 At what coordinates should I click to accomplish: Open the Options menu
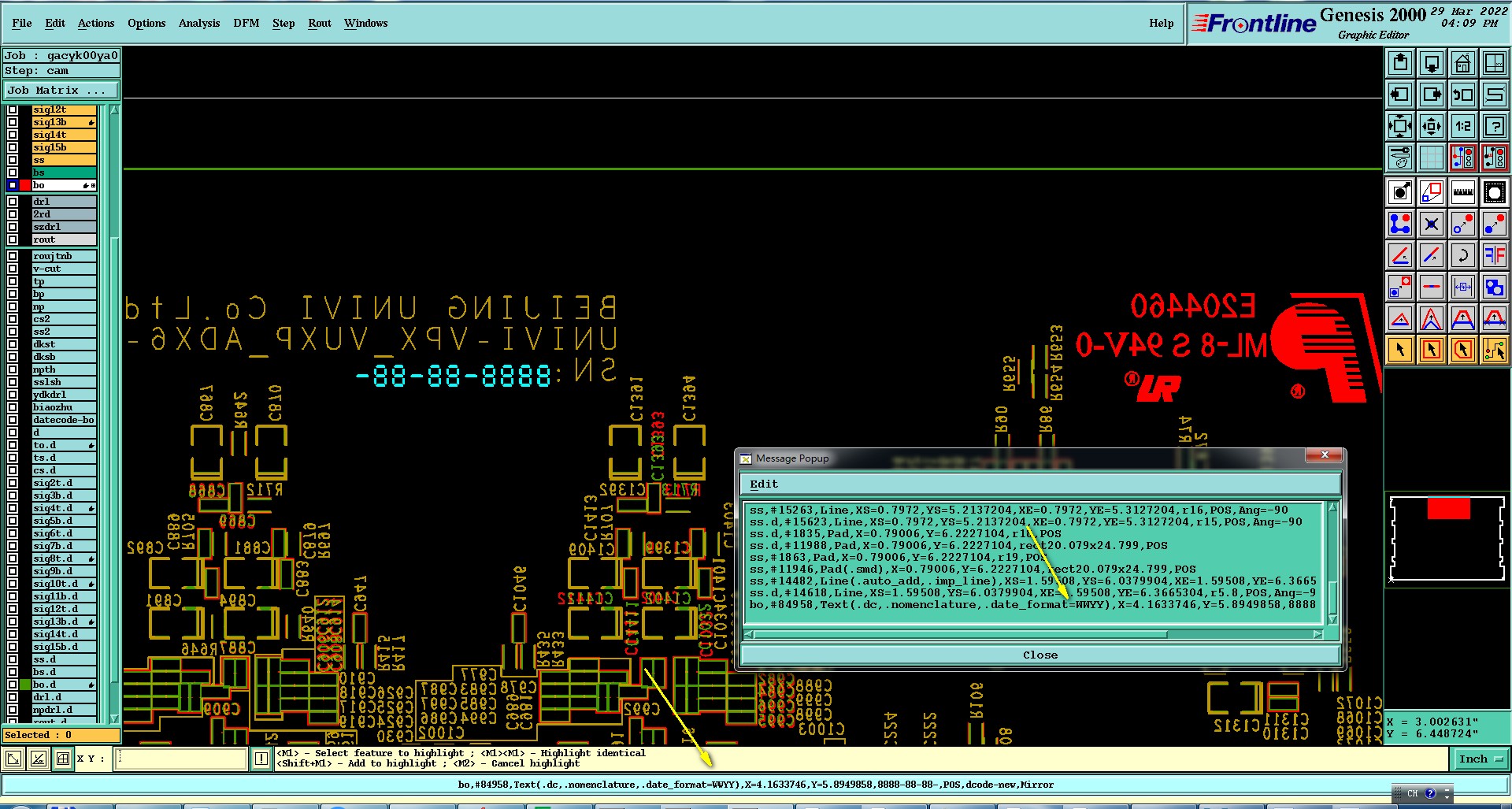[146, 23]
